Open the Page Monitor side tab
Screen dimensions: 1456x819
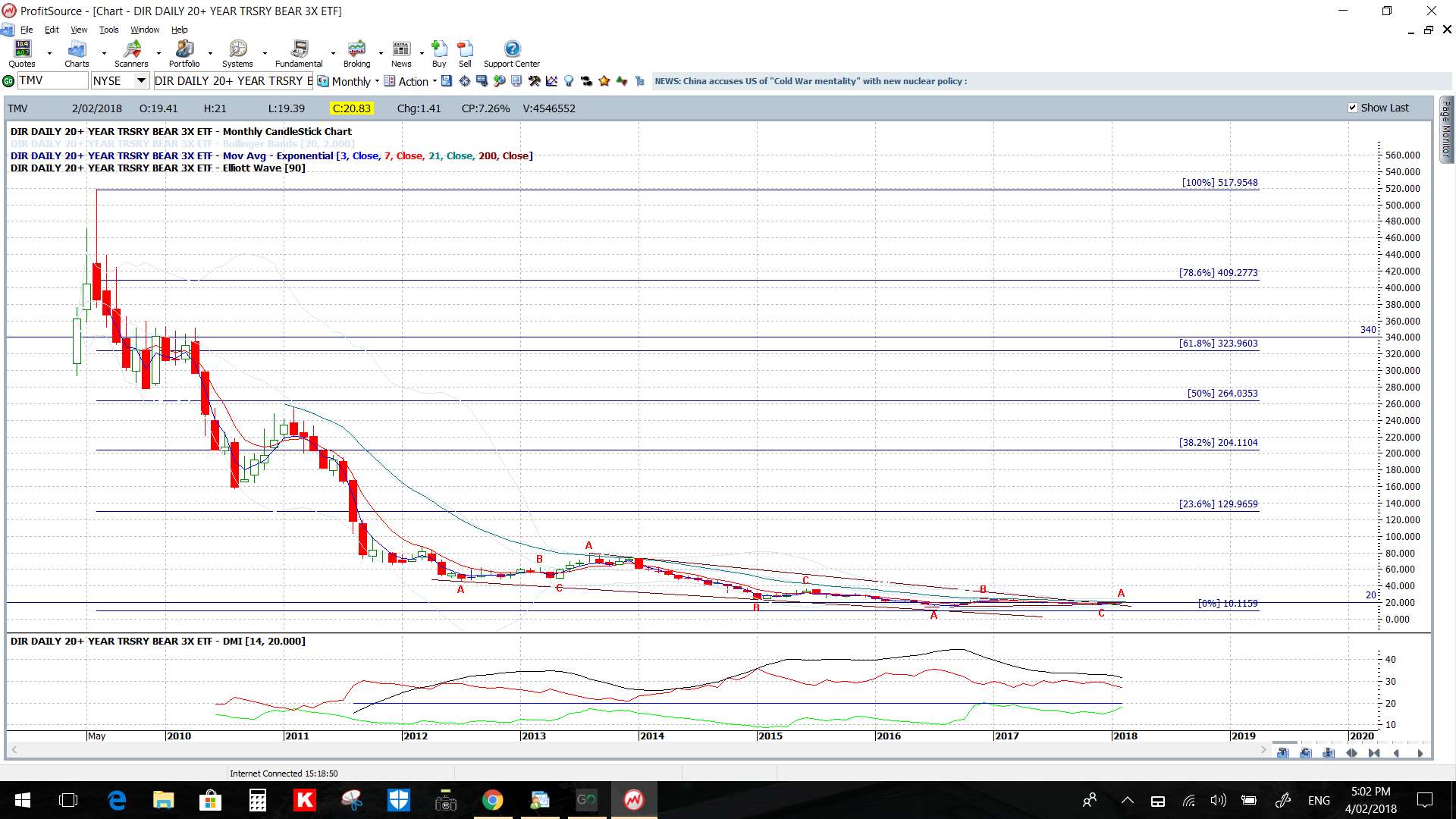pyautogui.click(x=1446, y=129)
